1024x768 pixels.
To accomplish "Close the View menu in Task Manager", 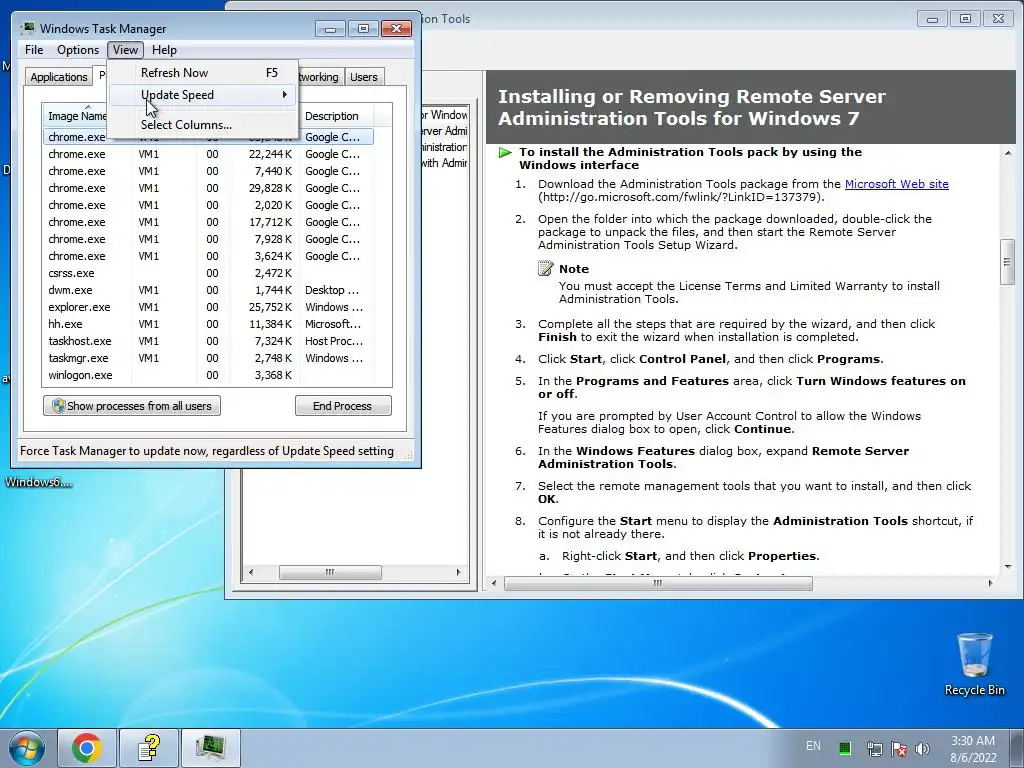I will pos(125,50).
